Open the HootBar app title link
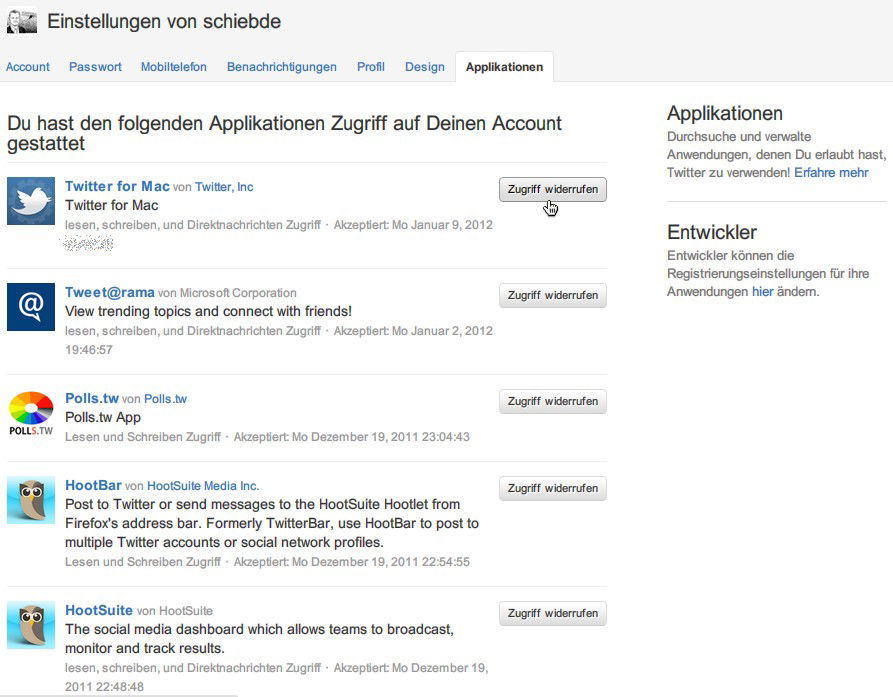The width and height of the screenshot is (893, 697). click(93, 485)
